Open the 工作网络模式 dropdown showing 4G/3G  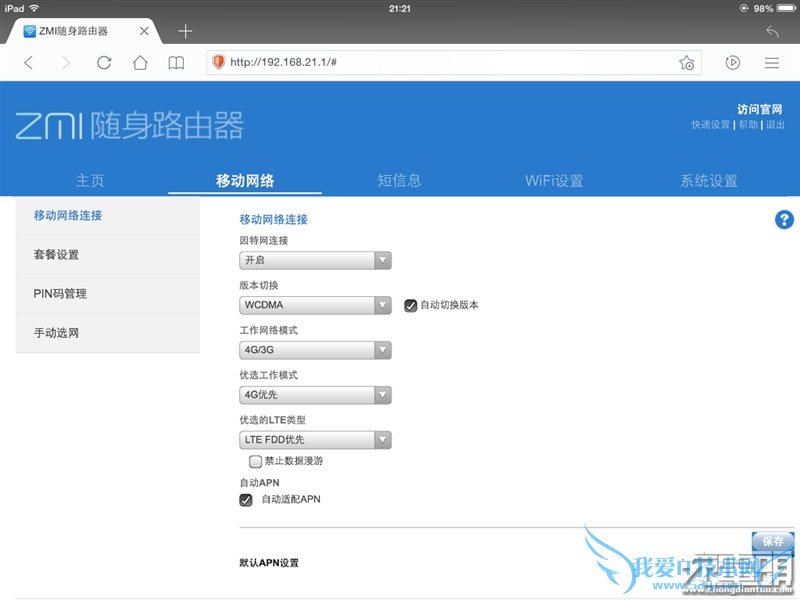[315, 350]
